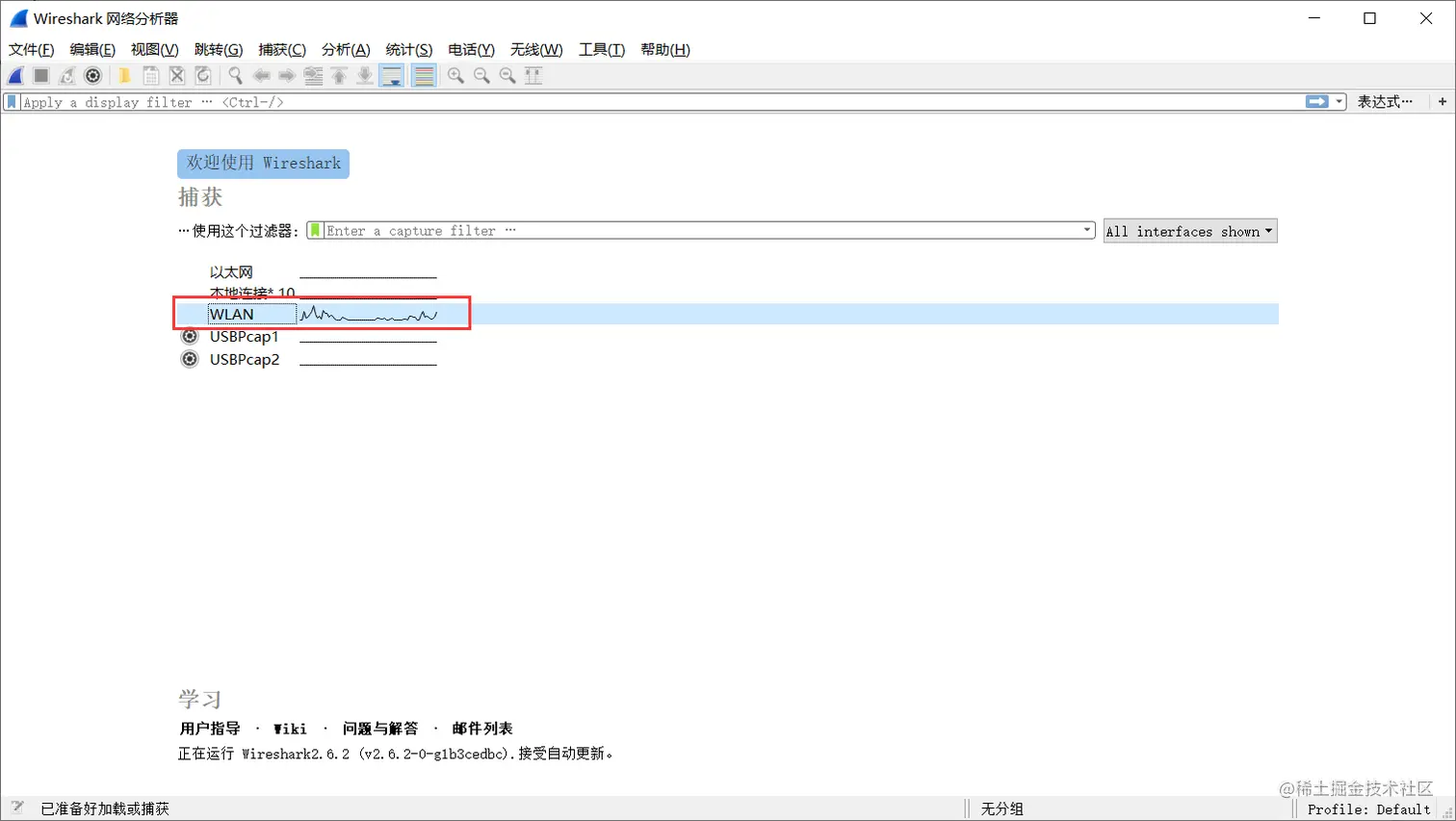Start capturing packets with shark fin icon
The height and width of the screenshot is (821, 1456).
16,76
